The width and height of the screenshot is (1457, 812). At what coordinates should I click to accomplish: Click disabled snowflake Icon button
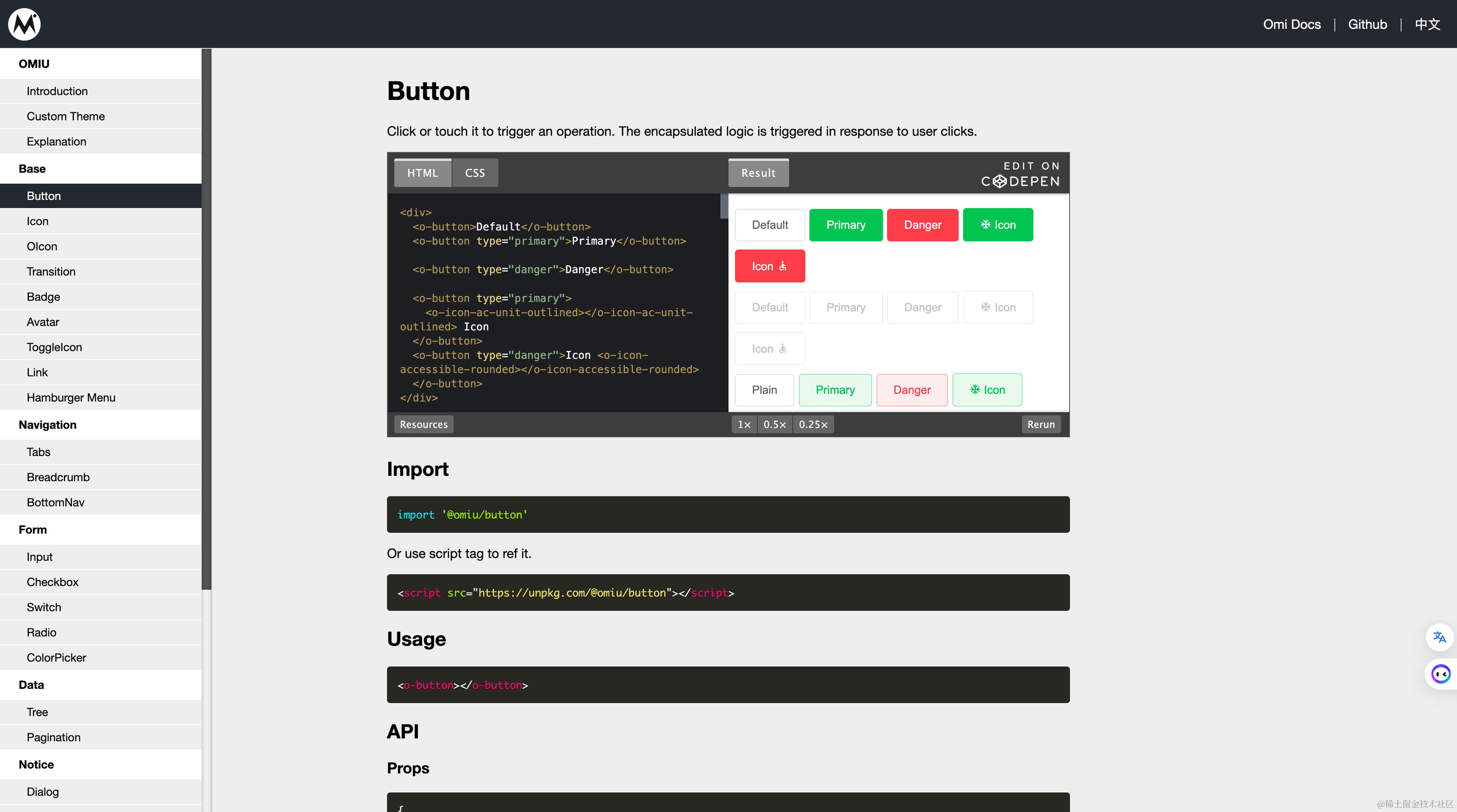[x=998, y=308]
